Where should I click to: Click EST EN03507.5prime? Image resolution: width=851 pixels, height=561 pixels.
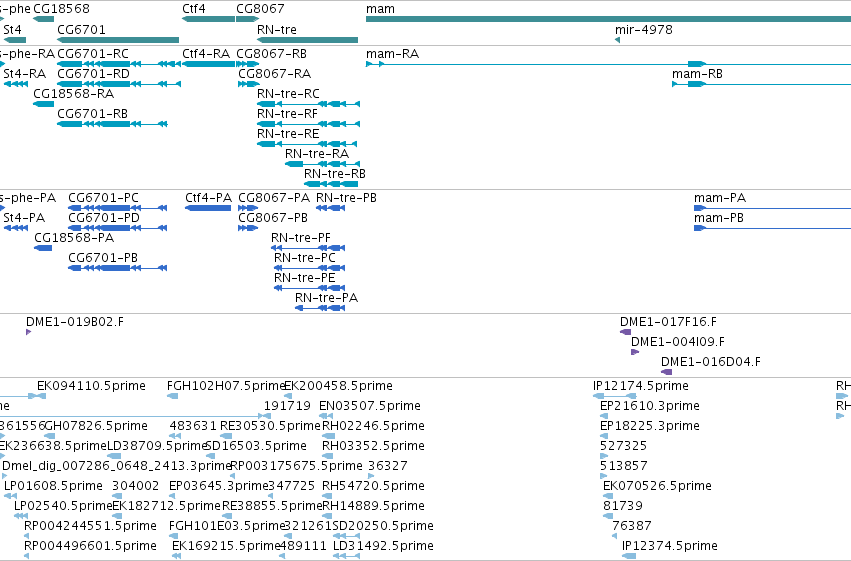point(326,417)
